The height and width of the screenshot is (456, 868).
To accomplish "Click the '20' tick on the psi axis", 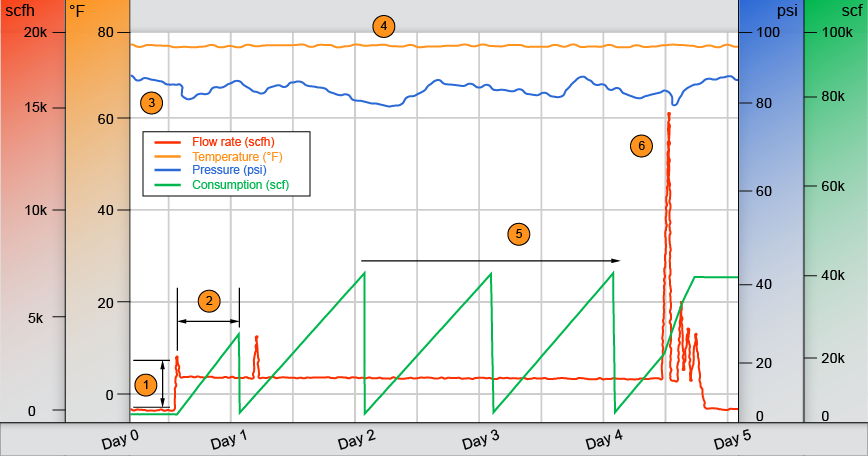I will click(x=764, y=364).
